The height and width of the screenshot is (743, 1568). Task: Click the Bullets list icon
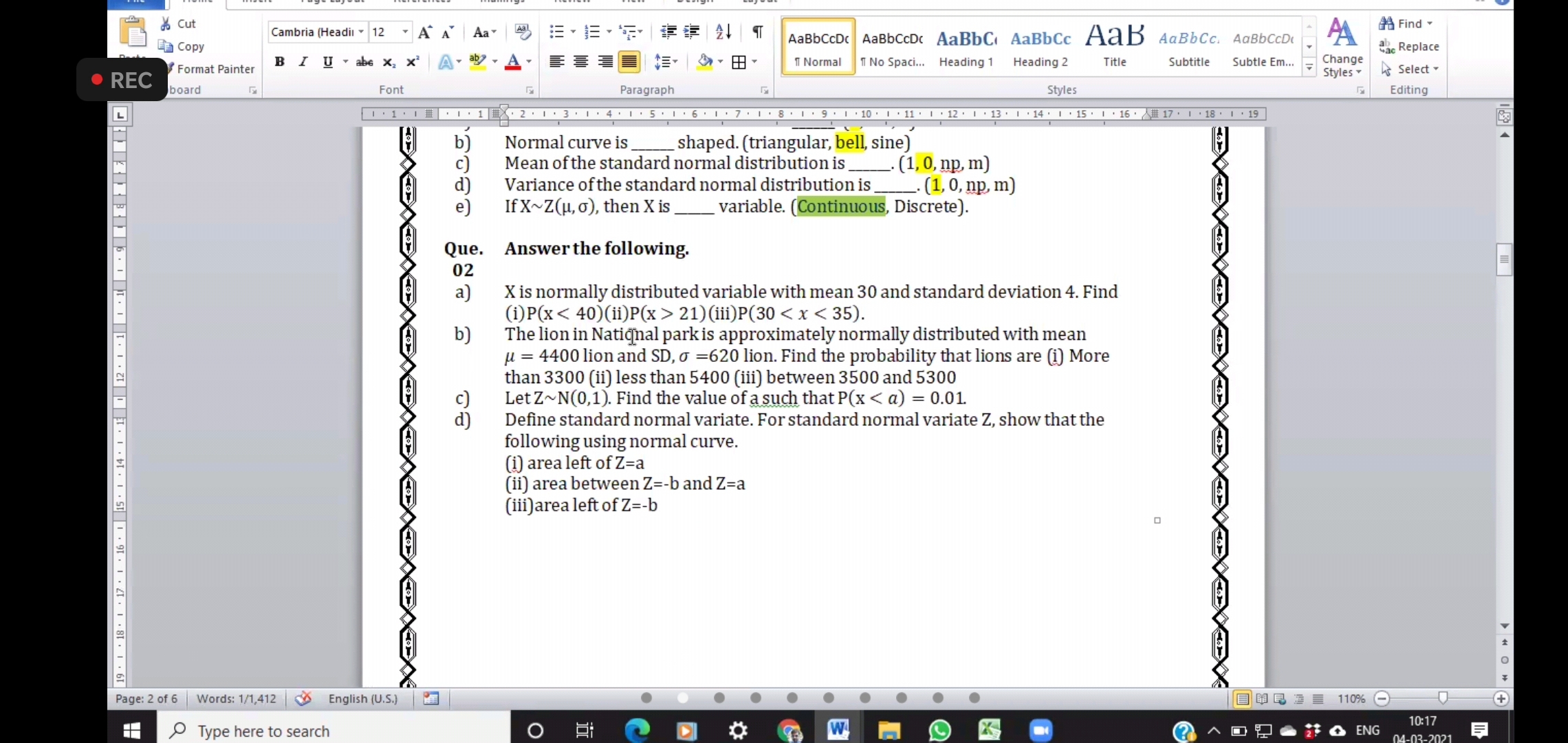556,32
